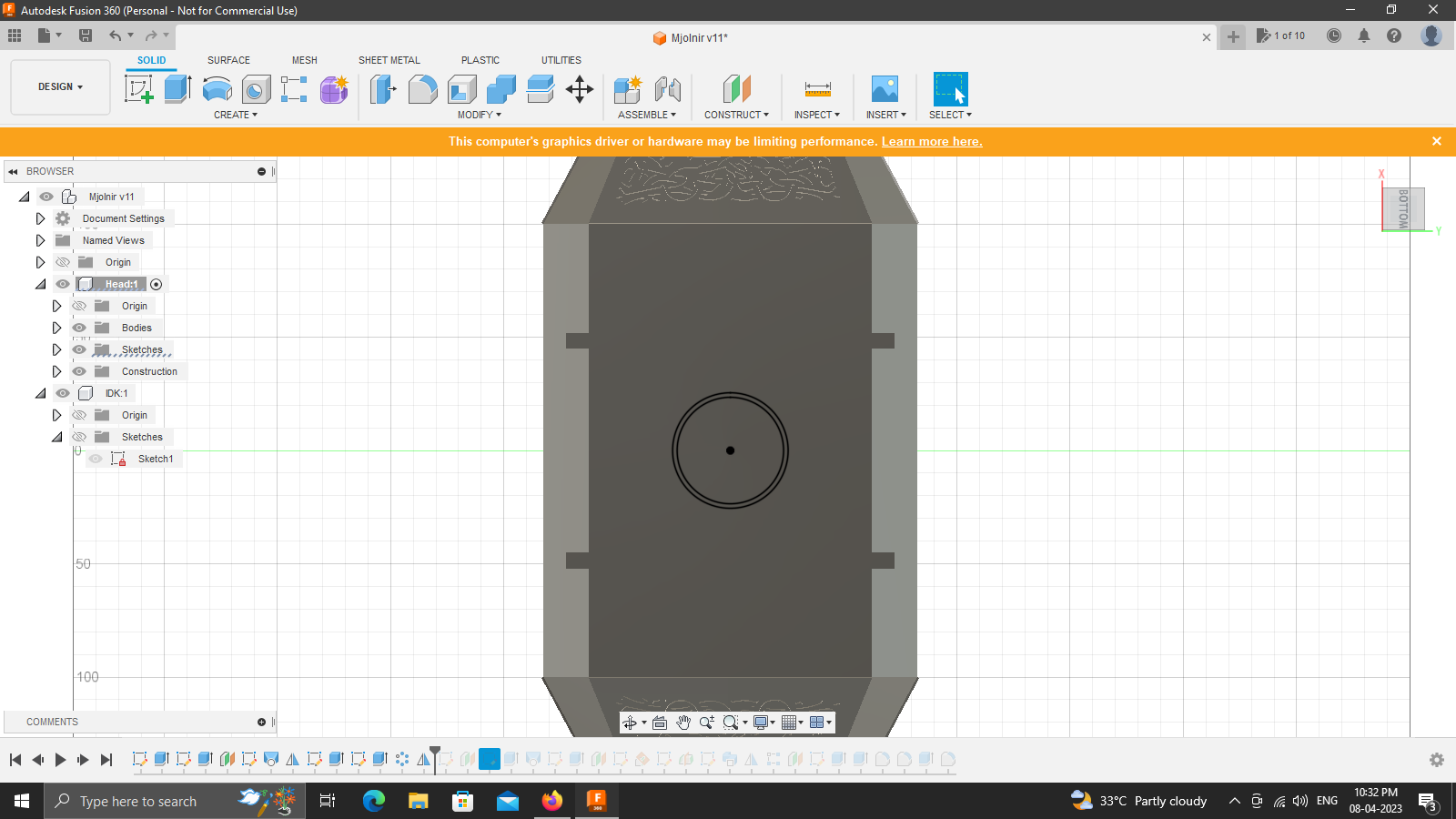Show the Origin folder under Mjolnir v11

(62, 261)
